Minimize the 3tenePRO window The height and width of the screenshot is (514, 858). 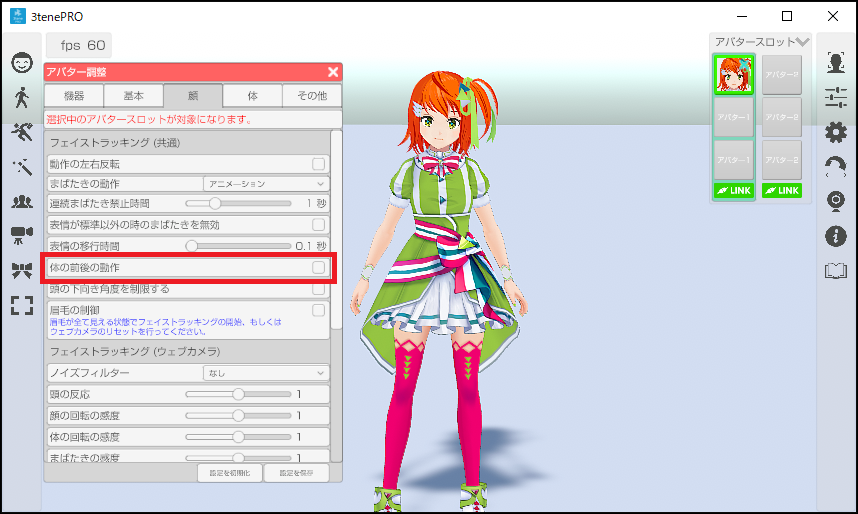click(x=742, y=16)
